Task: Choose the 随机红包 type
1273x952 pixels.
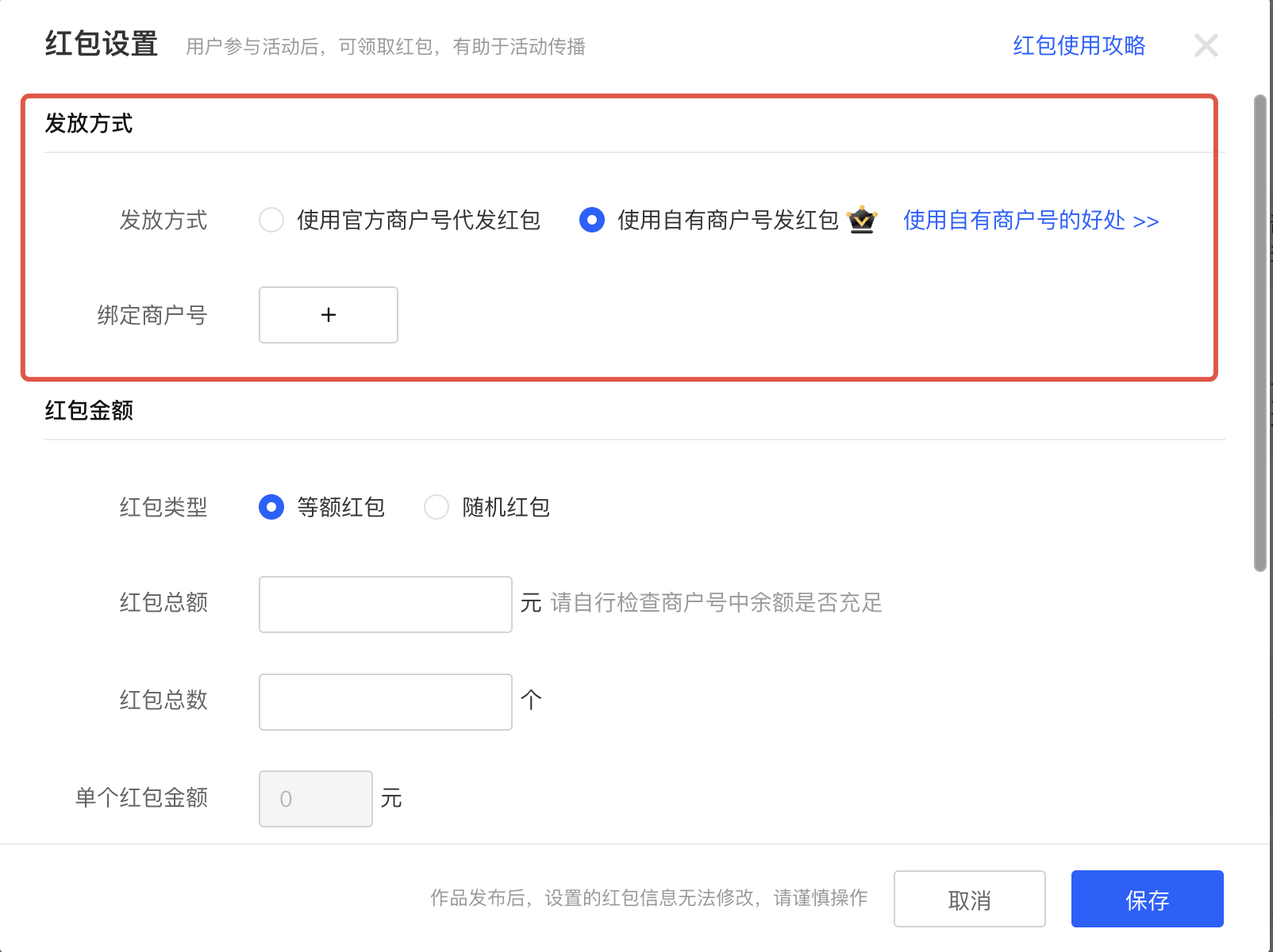Action: point(437,507)
